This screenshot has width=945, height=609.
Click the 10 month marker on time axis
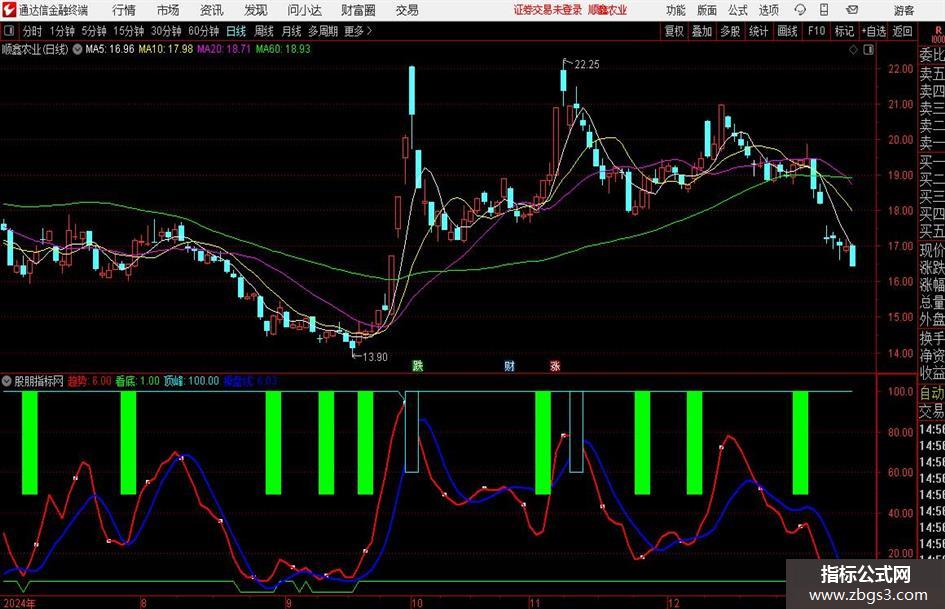click(x=416, y=603)
